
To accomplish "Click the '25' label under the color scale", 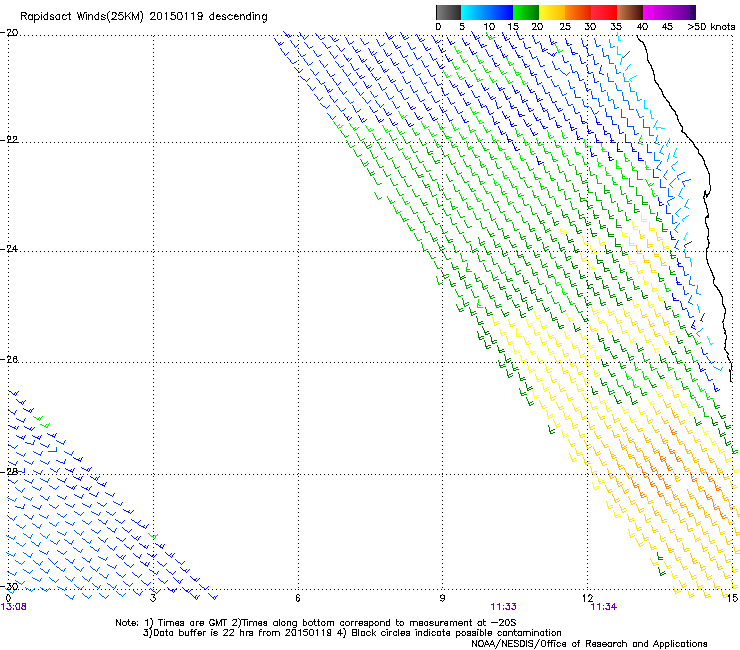I will click(x=564, y=27).
